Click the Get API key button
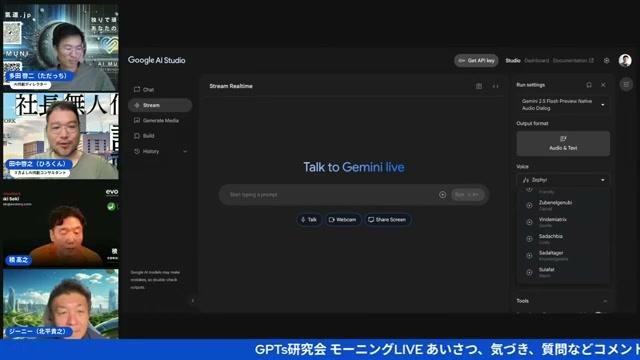The width and height of the screenshot is (640, 360). tap(476, 60)
